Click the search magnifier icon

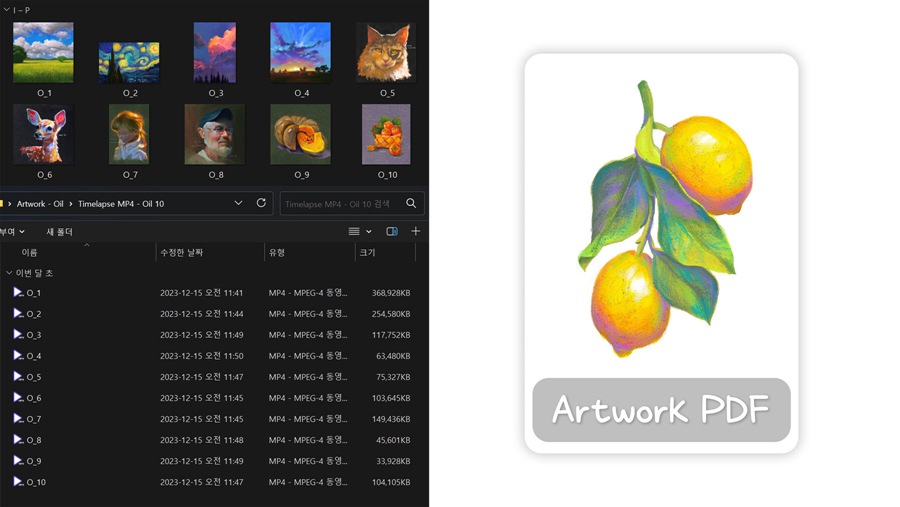411,203
